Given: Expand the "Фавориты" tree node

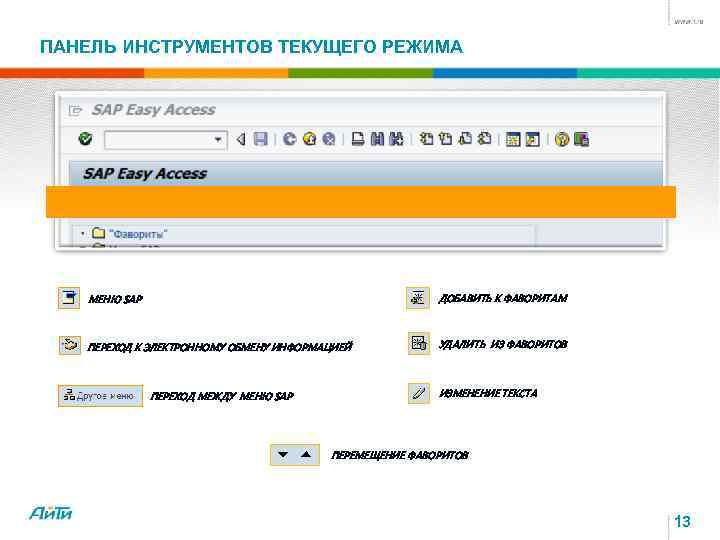Looking at the screenshot, I should click(x=83, y=234).
